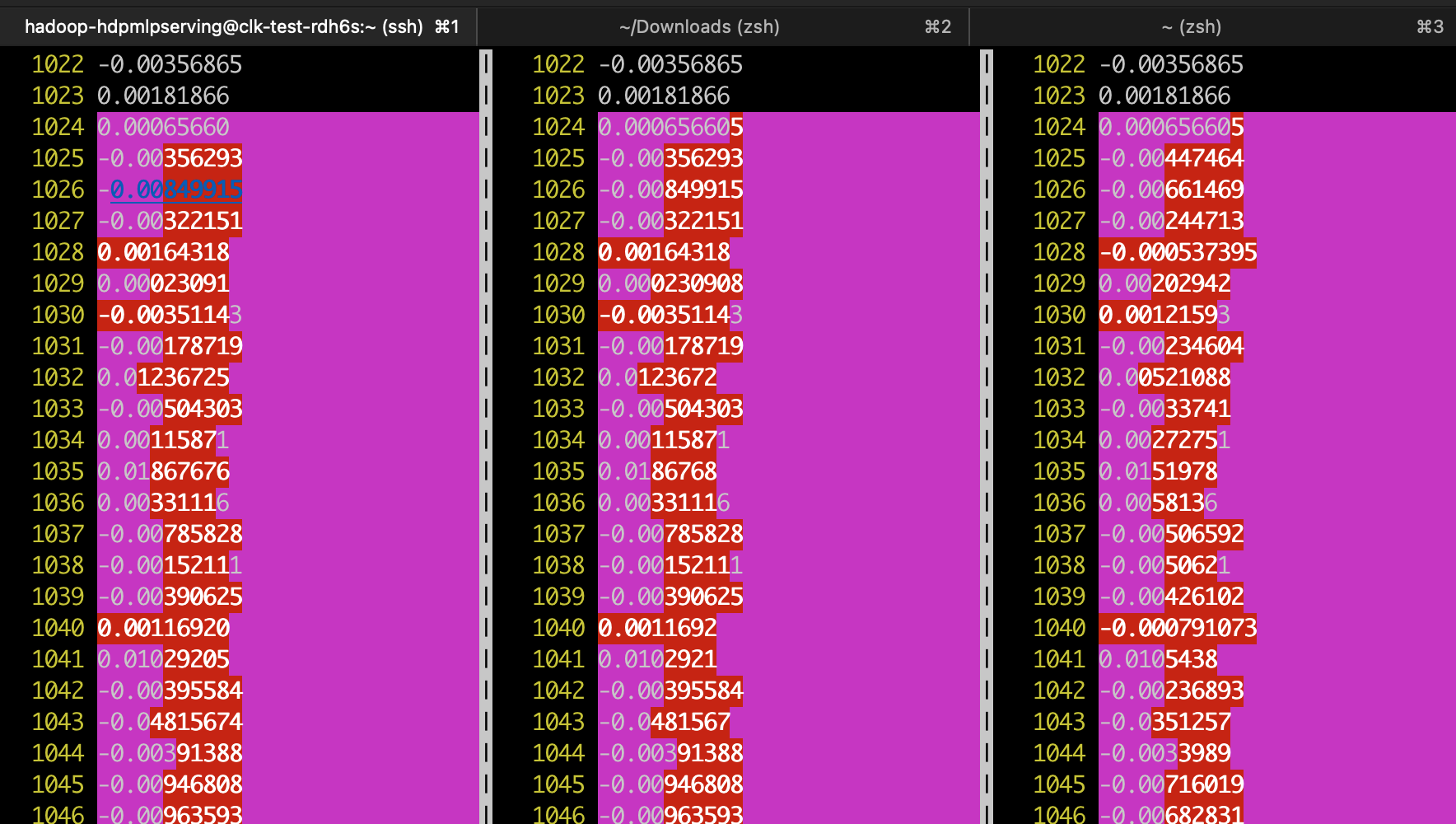The width and height of the screenshot is (1456, 824).
Task: Click the ⌘2 shortcut label on Downloads tab
Action: pos(939,26)
